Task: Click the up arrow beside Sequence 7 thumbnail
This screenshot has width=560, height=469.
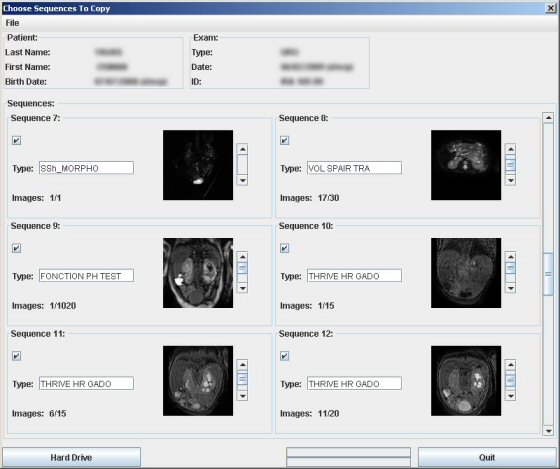Action: click(x=242, y=149)
